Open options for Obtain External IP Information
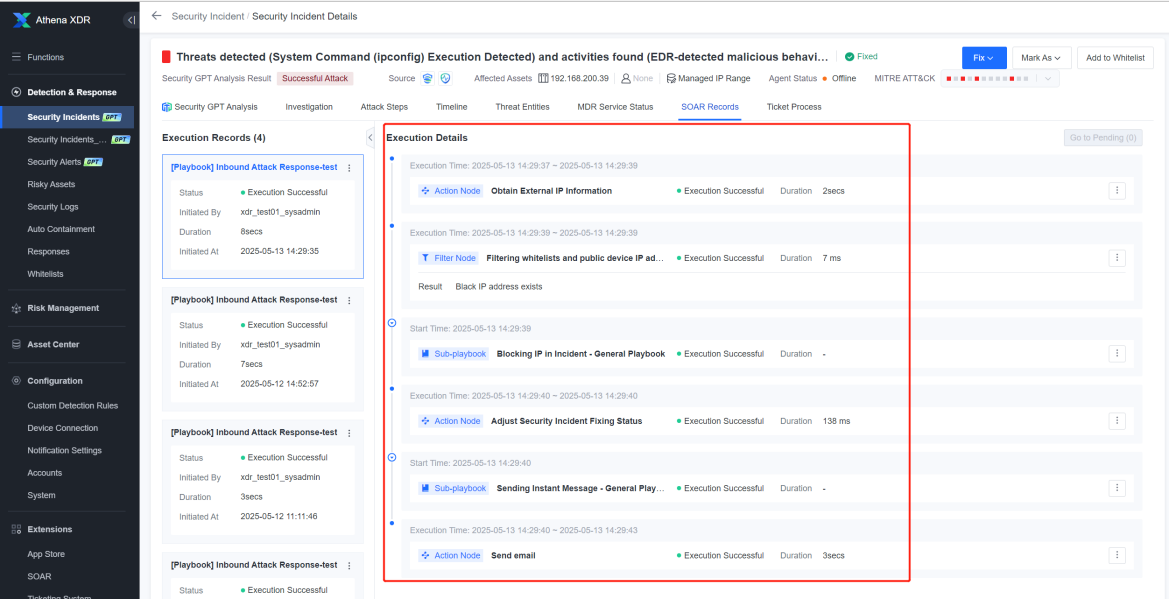This screenshot has height=599, width=1169. [1116, 191]
